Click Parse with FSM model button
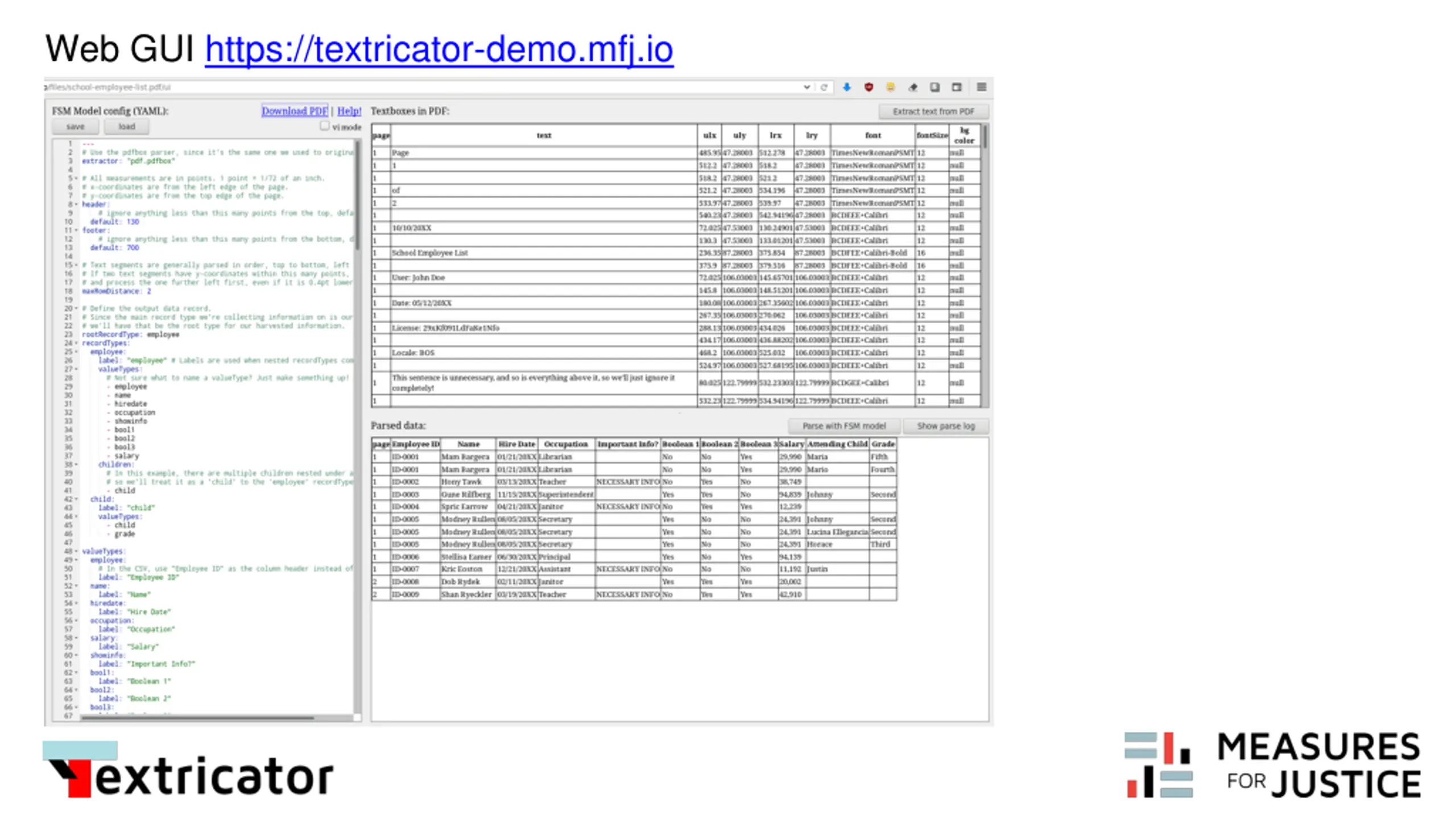The width and height of the screenshot is (1456, 819). pyautogui.click(x=844, y=426)
